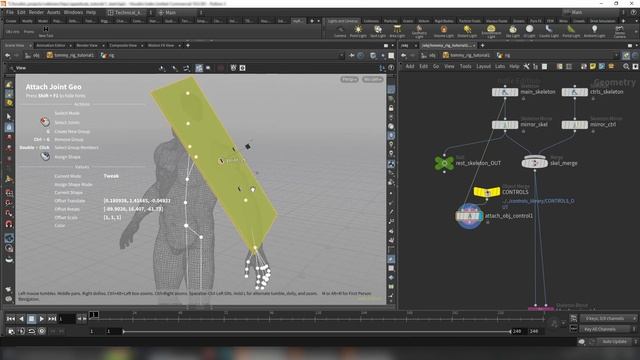Add a Portal Light from shelf
The width and height of the screenshot is (640, 360).
pos(571,31)
